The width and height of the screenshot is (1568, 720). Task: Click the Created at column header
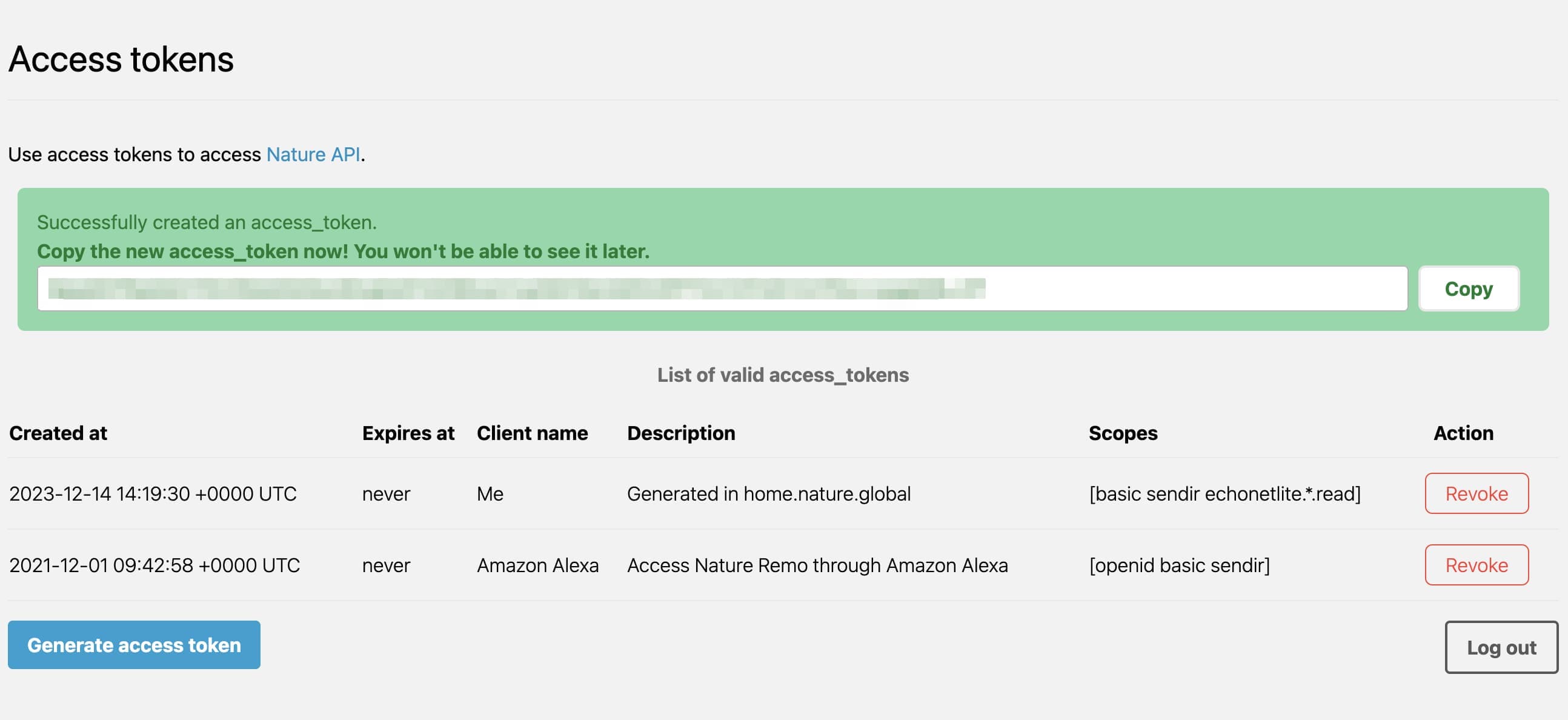[x=58, y=433]
